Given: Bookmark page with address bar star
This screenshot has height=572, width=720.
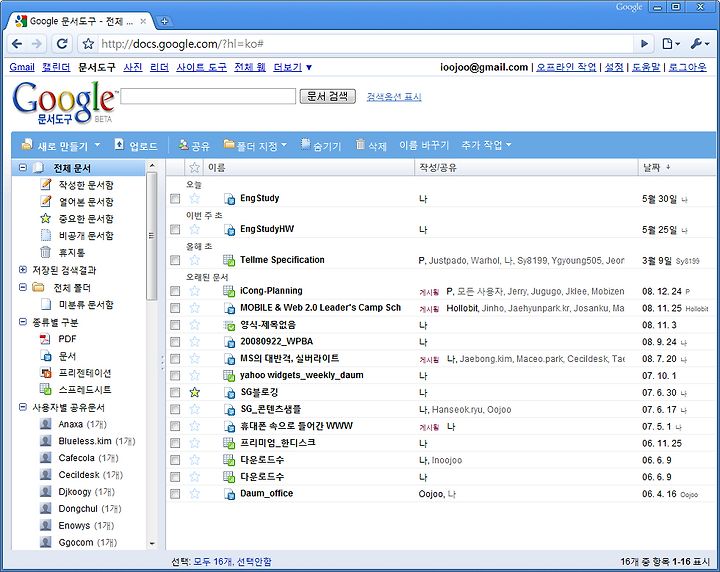Looking at the screenshot, I should point(88,44).
